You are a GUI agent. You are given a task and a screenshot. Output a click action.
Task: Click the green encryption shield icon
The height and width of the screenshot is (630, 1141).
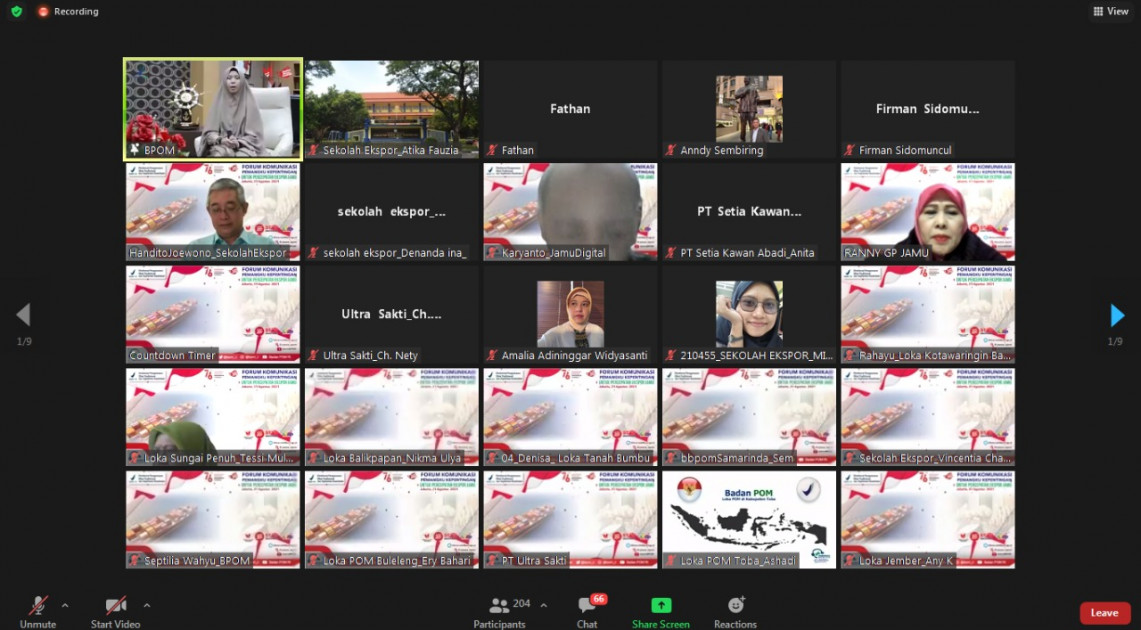(x=16, y=11)
